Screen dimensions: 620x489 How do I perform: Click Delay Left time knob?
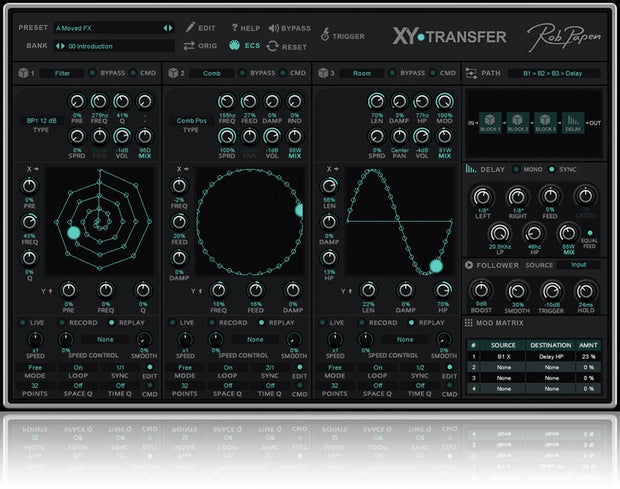[482, 196]
